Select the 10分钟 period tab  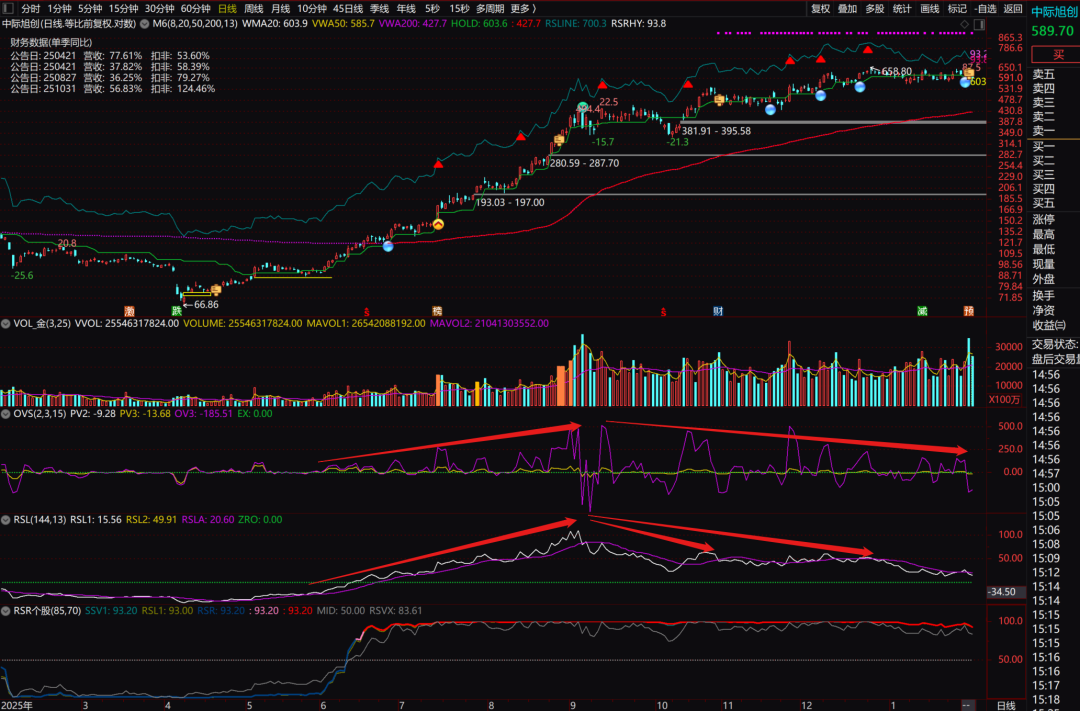click(x=312, y=9)
